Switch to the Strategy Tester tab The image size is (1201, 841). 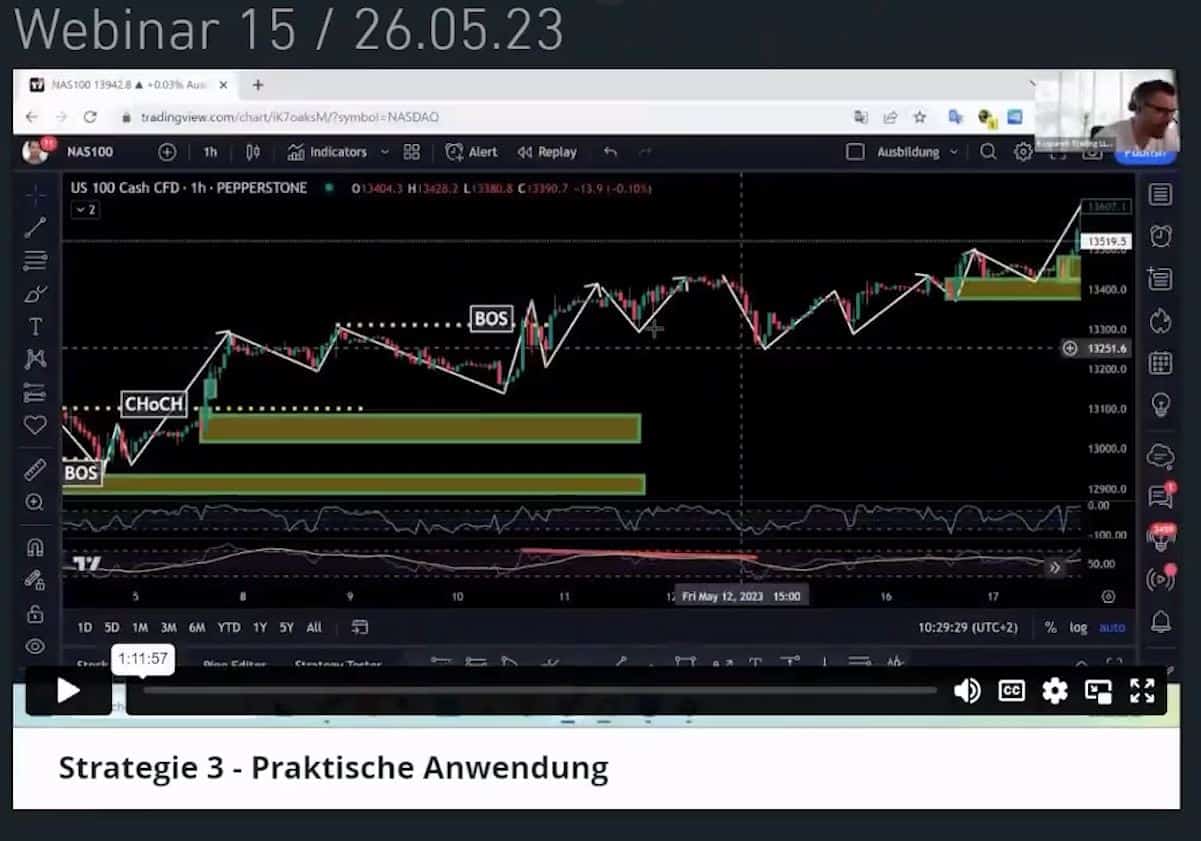click(338, 665)
